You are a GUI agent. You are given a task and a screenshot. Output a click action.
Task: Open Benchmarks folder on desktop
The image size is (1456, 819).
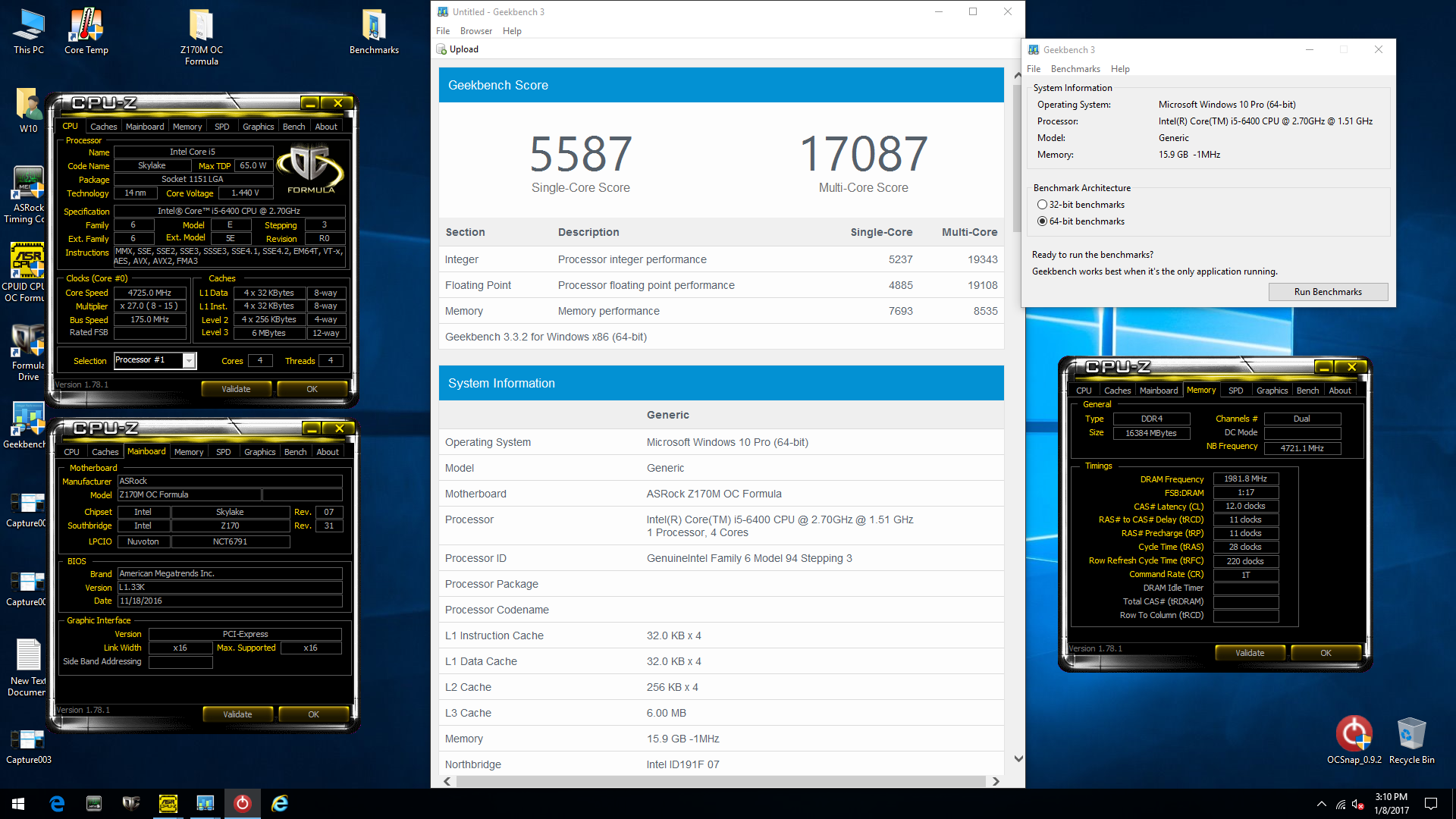pos(374,31)
